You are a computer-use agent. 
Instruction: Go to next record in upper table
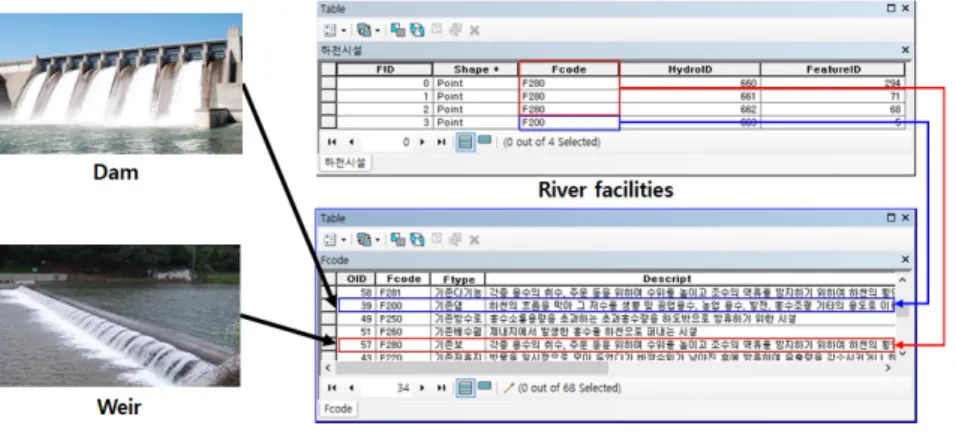[x=422, y=142]
